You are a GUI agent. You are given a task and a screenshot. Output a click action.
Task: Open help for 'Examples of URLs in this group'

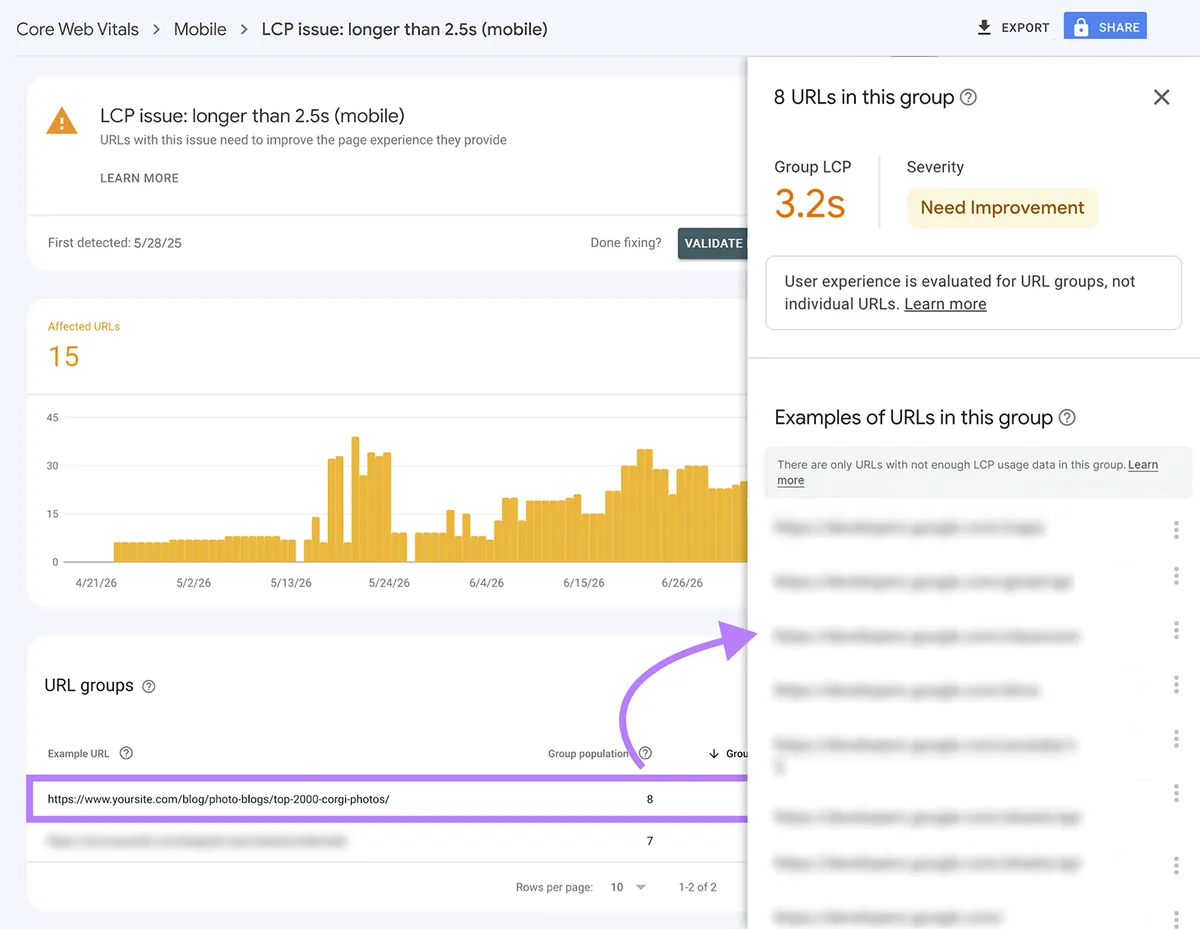pyautogui.click(x=1067, y=418)
